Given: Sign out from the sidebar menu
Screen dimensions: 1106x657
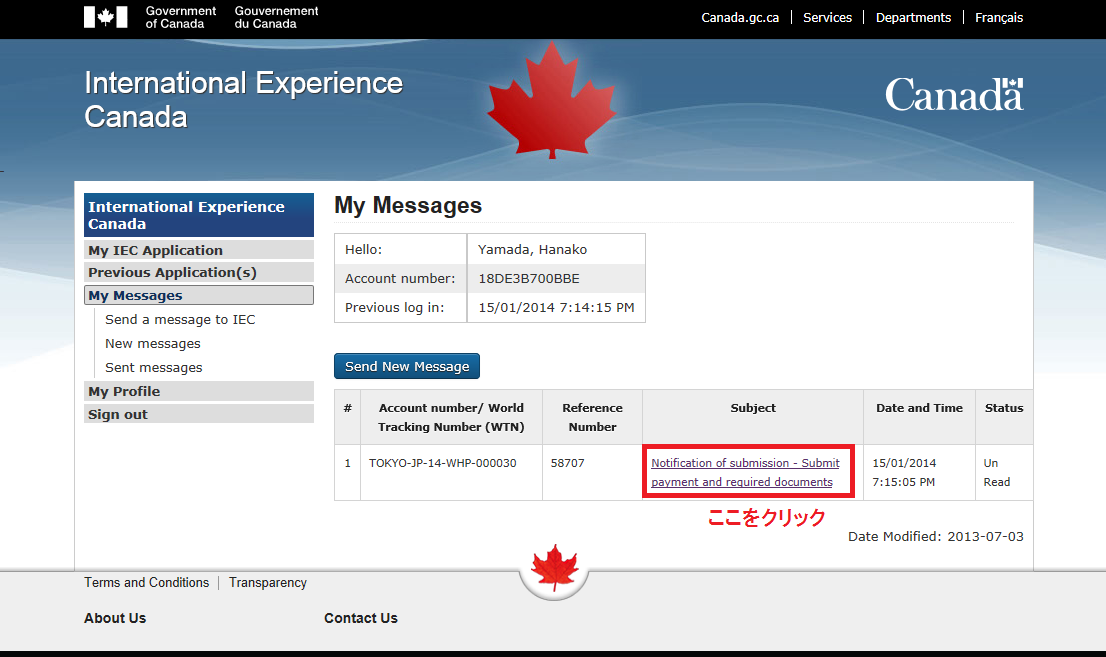Looking at the screenshot, I should point(199,414).
